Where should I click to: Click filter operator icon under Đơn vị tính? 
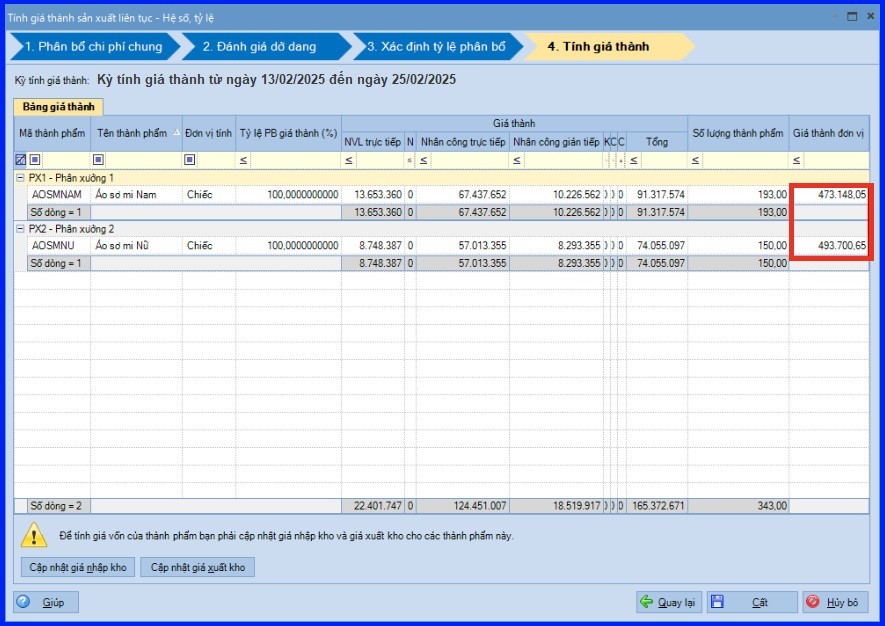click(189, 159)
